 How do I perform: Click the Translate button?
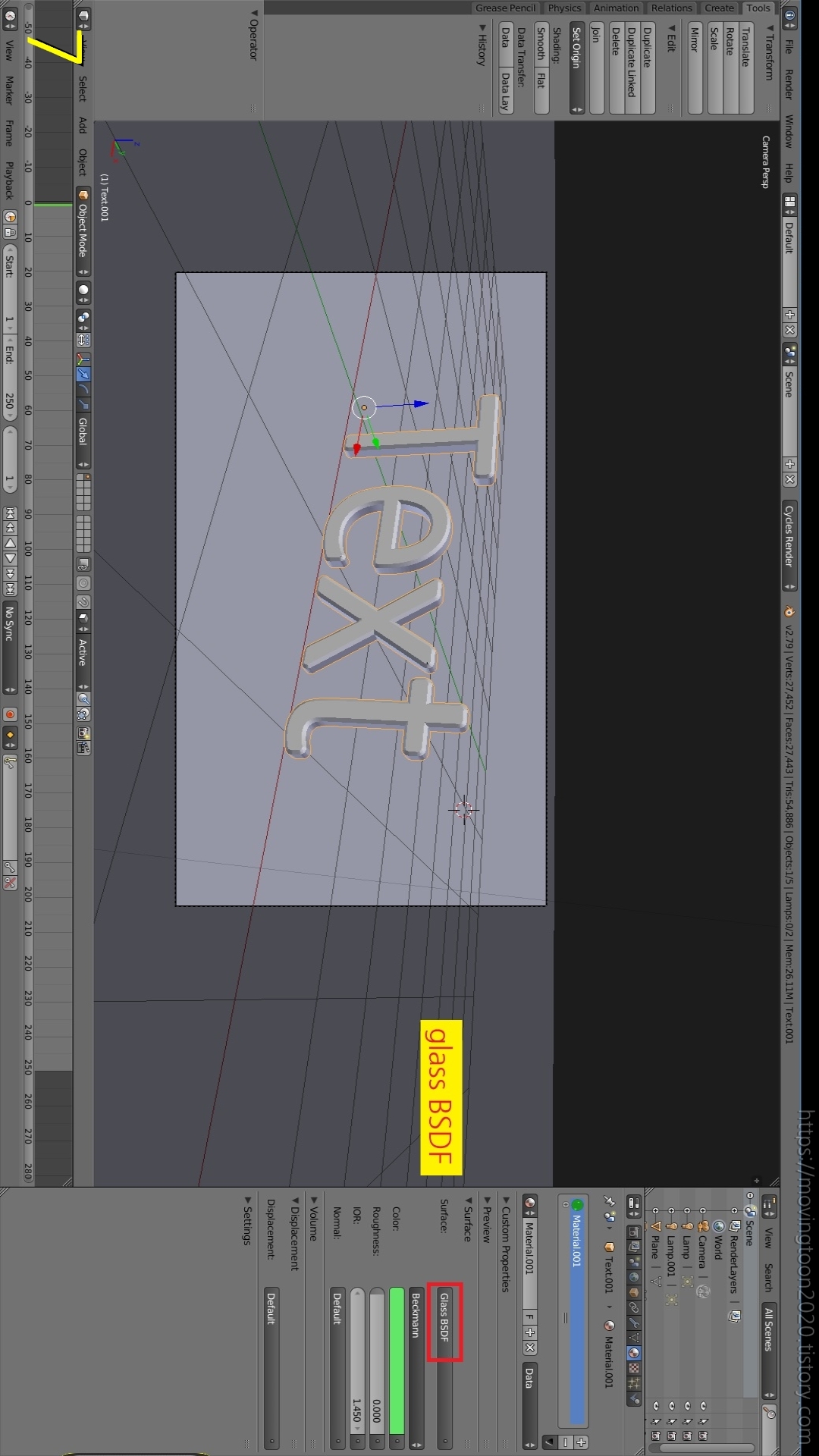coord(745,68)
